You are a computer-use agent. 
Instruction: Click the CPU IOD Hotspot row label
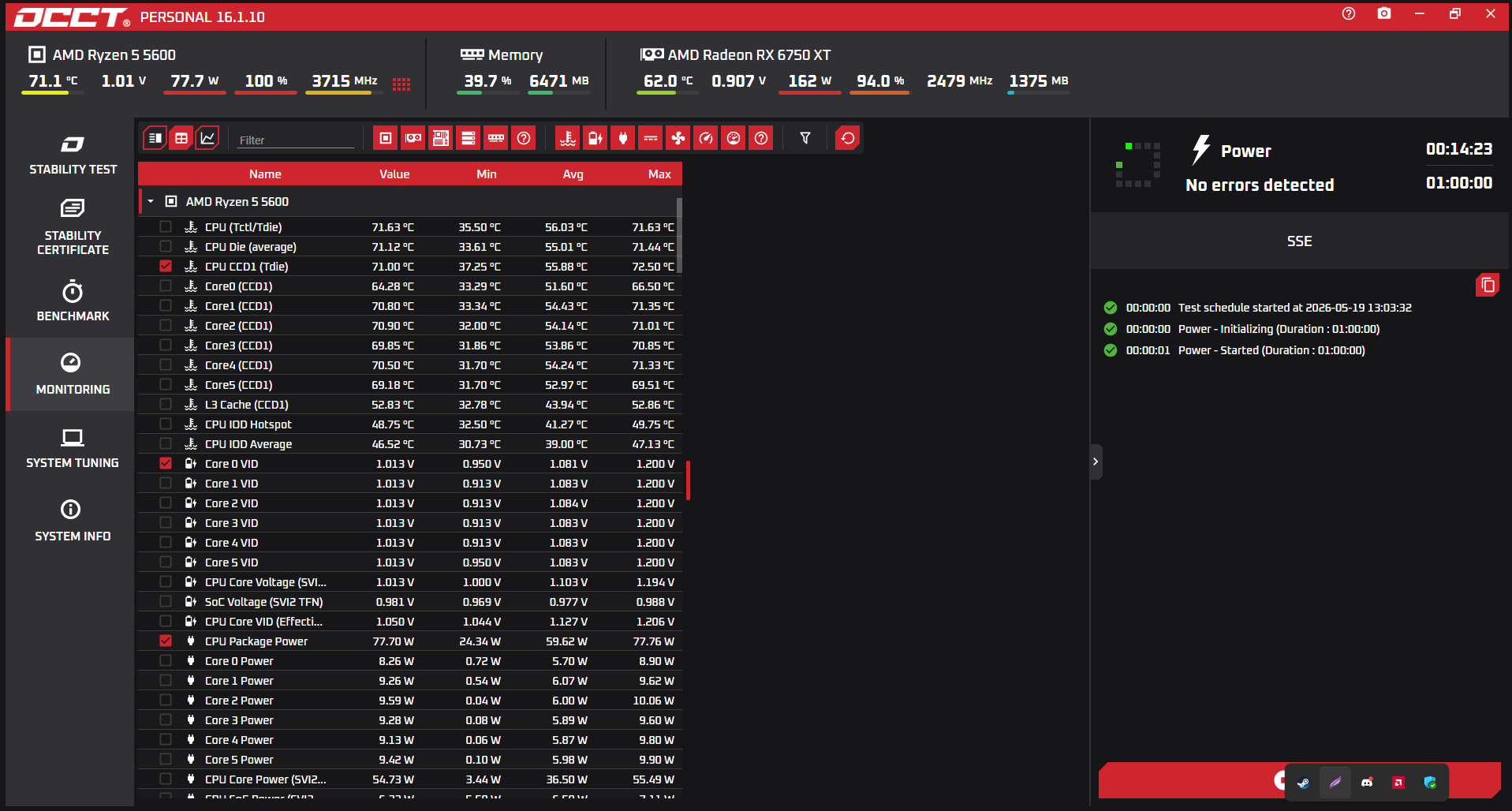[248, 424]
